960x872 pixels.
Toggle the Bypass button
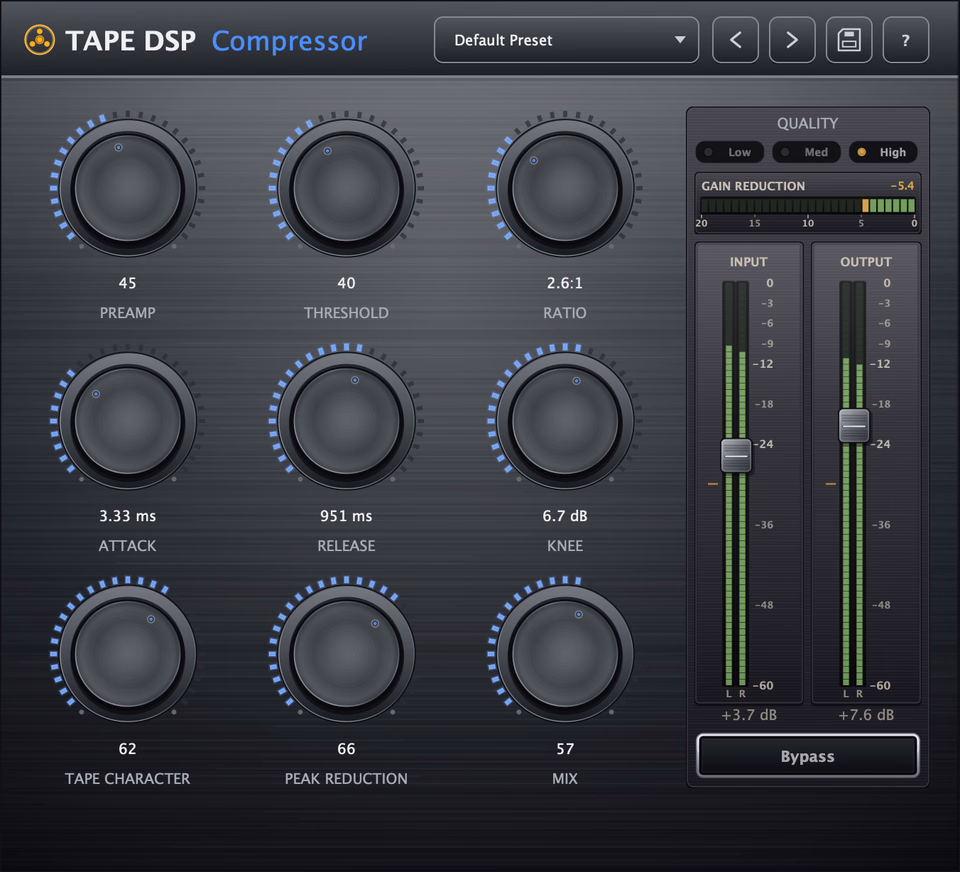(x=808, y=756)
